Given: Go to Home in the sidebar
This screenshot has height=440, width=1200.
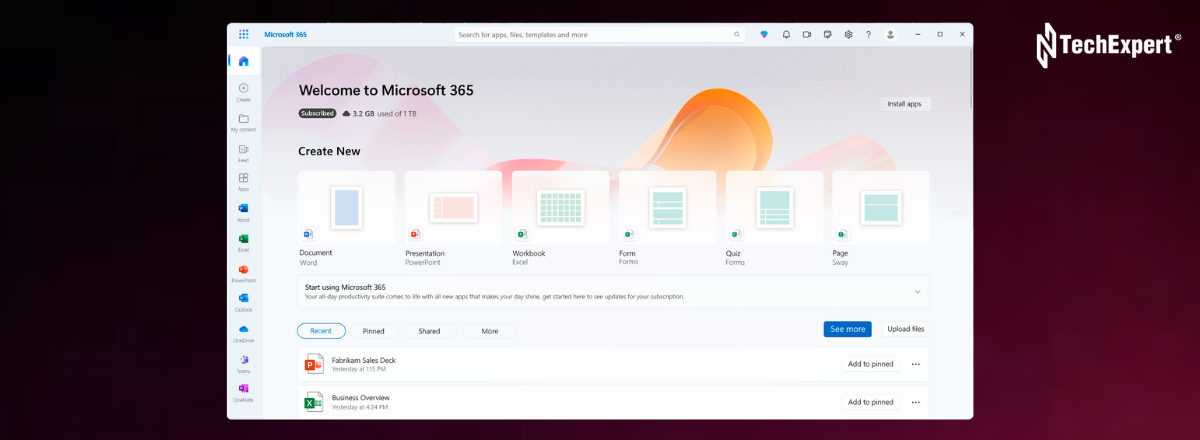Looking at the screenshot, I should [243, 61].
